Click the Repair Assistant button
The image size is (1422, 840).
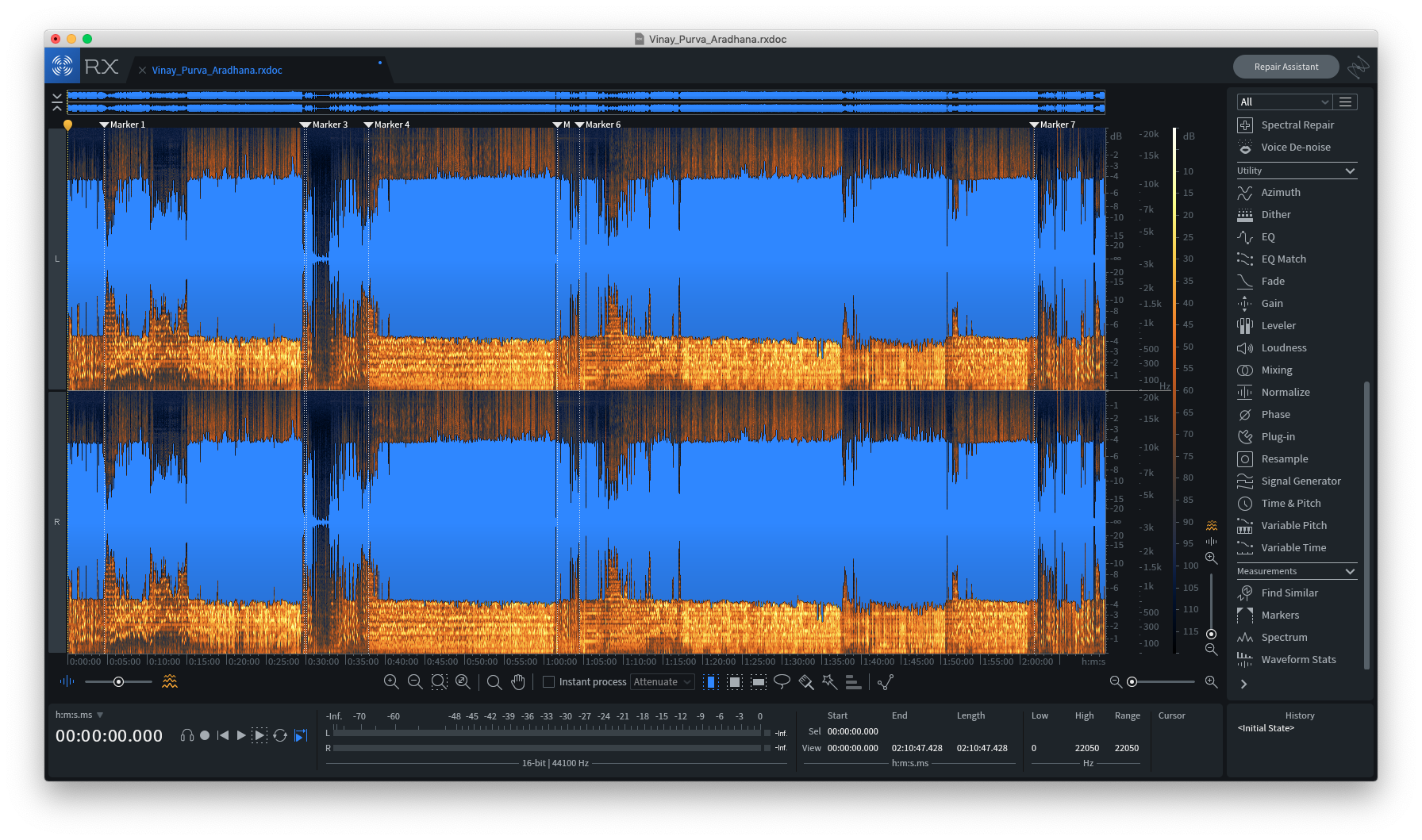[x=1286, y=67]
